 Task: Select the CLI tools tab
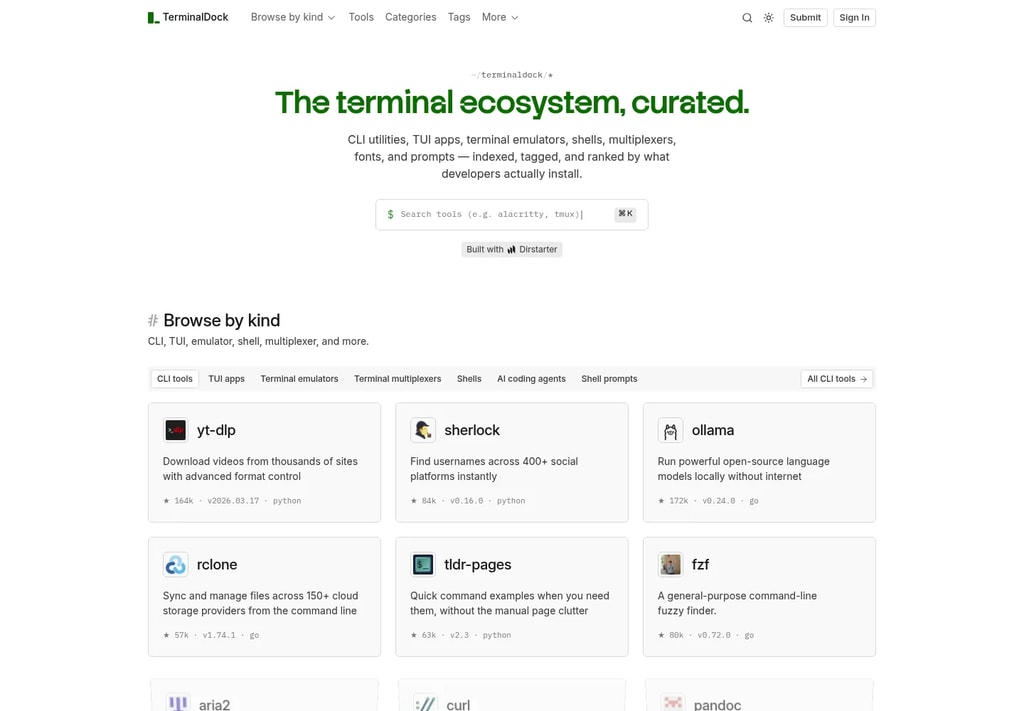click(174, 379)
